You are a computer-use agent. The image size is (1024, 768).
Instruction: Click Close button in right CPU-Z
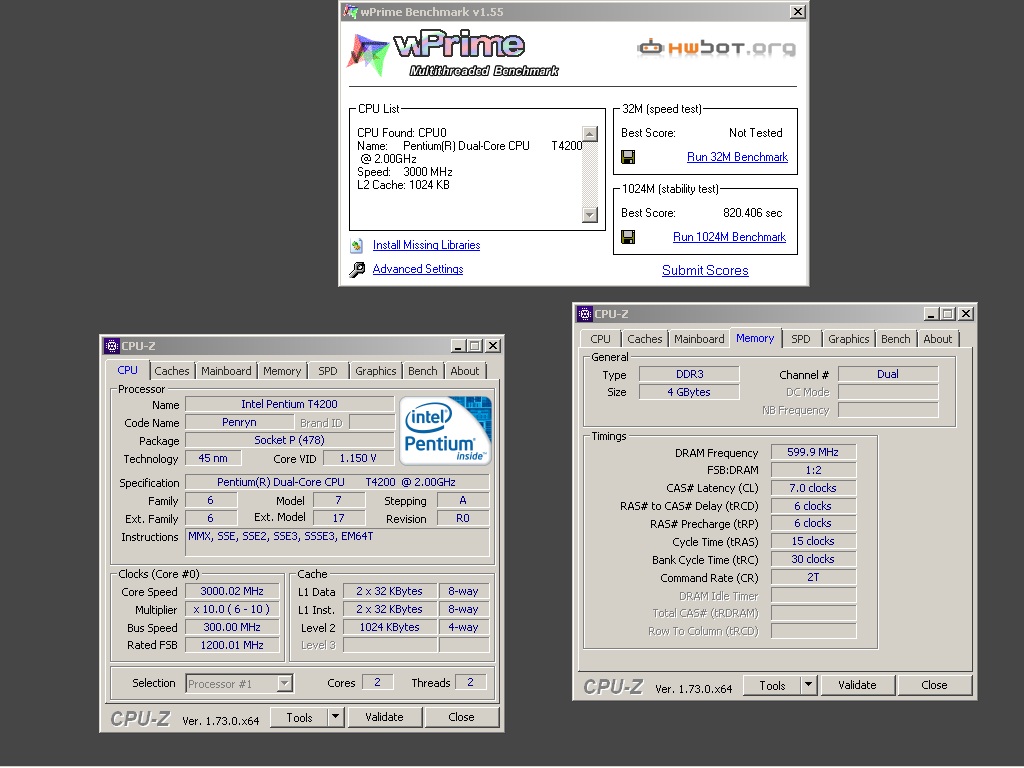(x=934, y=685)
